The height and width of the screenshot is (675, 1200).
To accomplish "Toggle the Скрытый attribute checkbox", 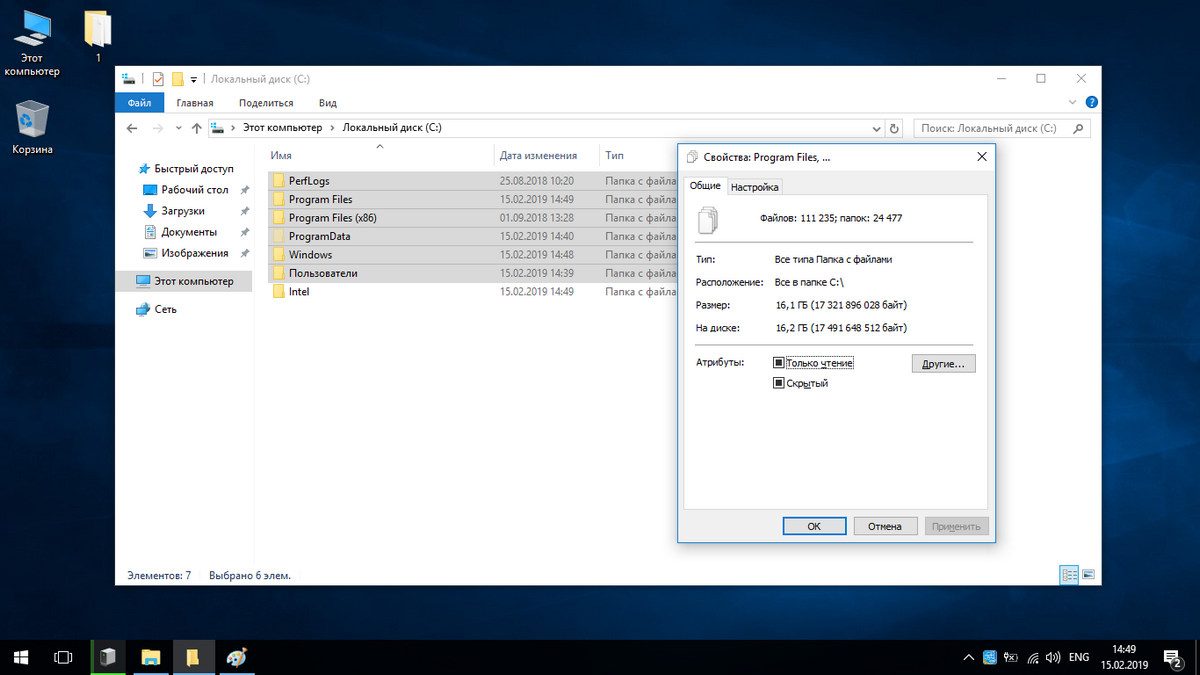I will click(x=779, y=383).
